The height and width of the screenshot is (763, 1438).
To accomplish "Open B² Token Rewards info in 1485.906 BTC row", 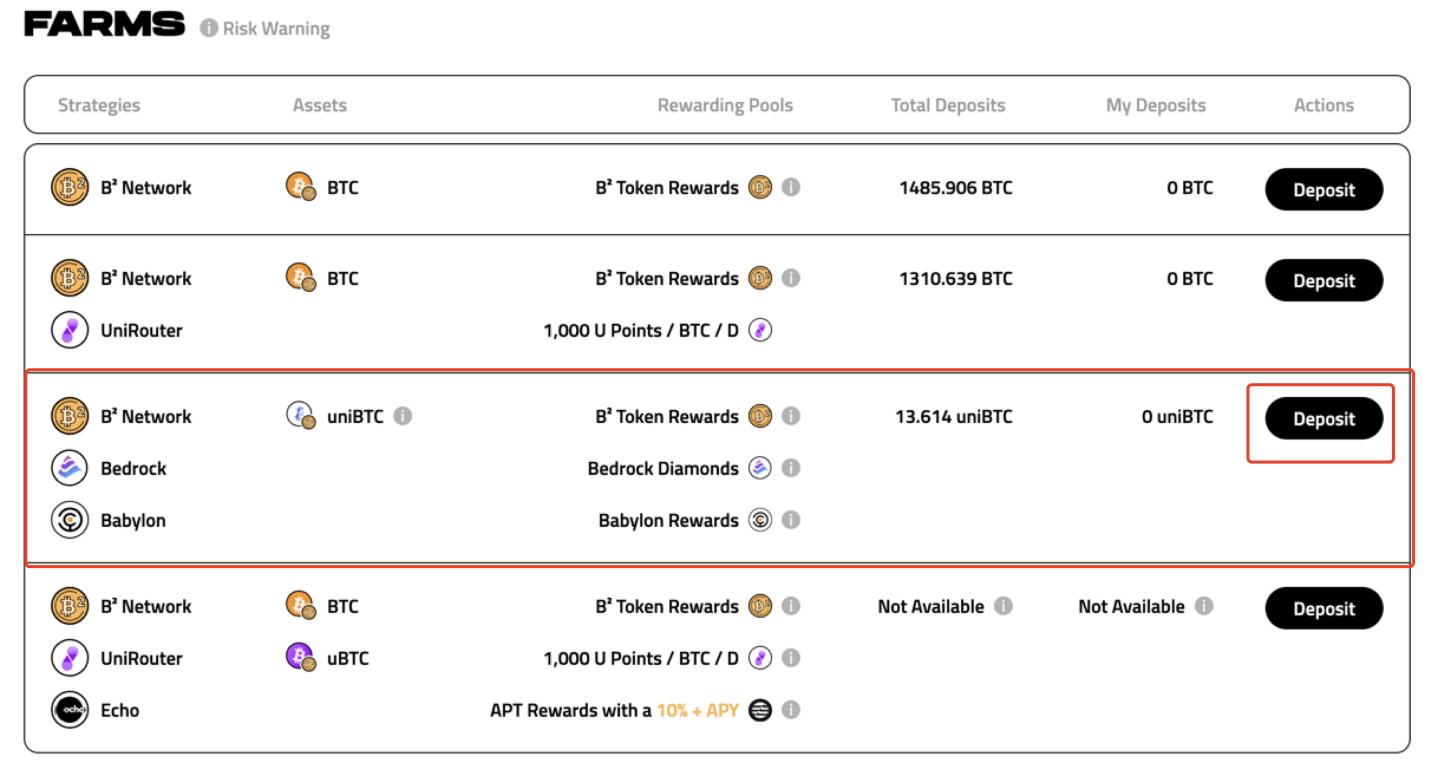I will pyautogui.click(x=791, y=188).
